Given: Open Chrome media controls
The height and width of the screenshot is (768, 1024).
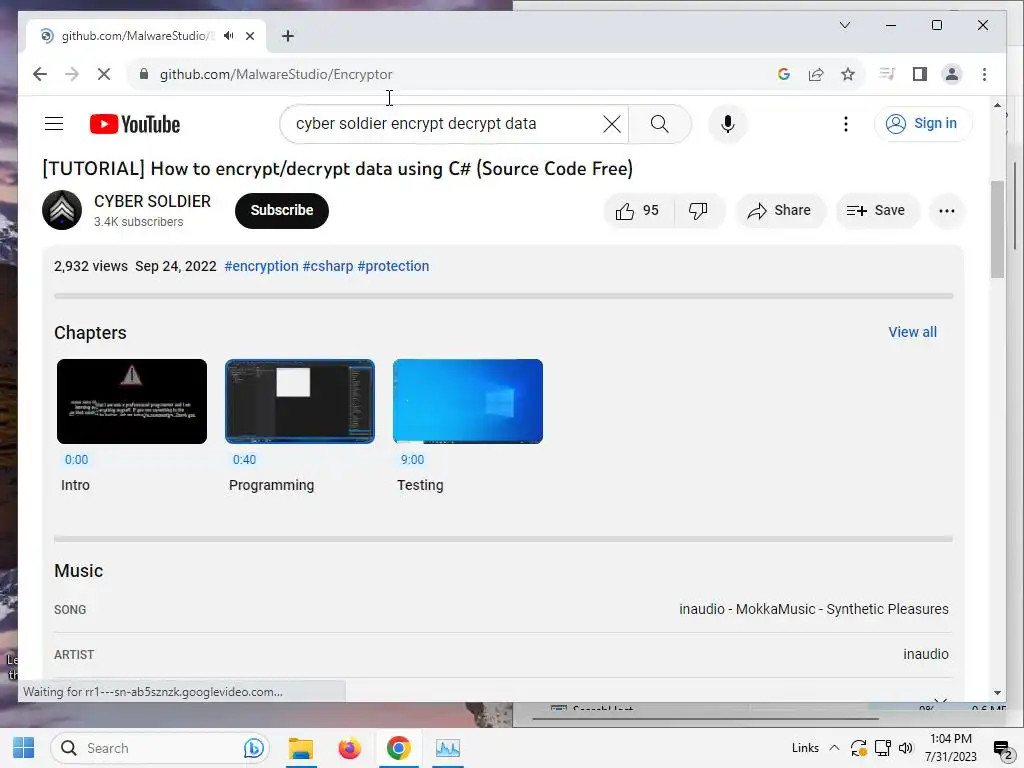Looking at the screenshot, I should 887,74.
